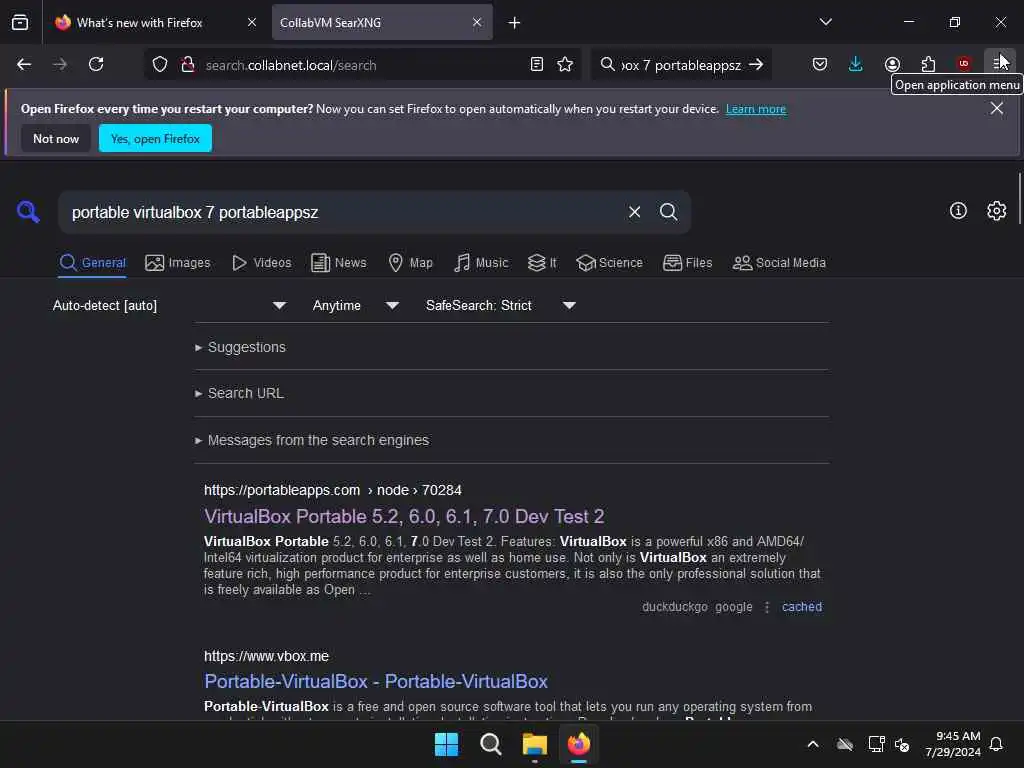Open Learn more link
The height and width of the screenshot is (768, 1024).
coord(756,109)
